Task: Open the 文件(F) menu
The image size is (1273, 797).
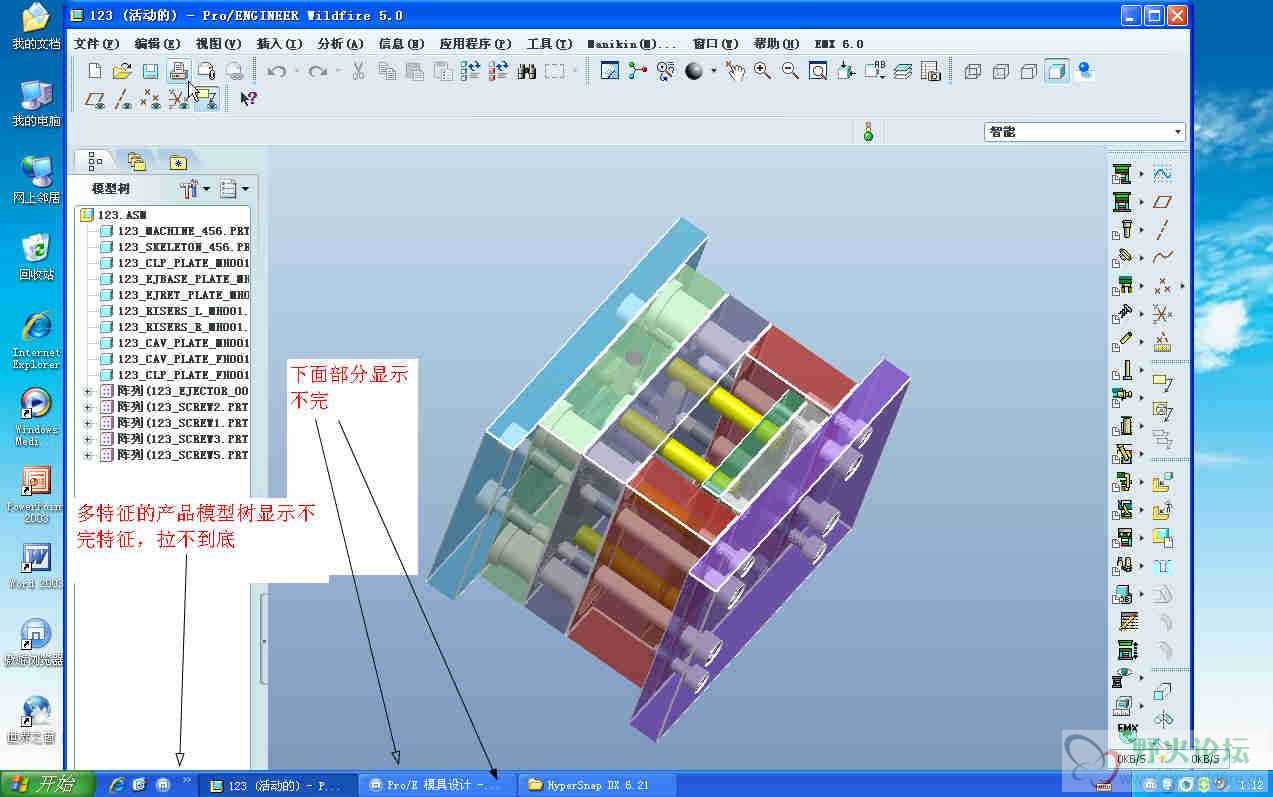Action: (96, 44)
